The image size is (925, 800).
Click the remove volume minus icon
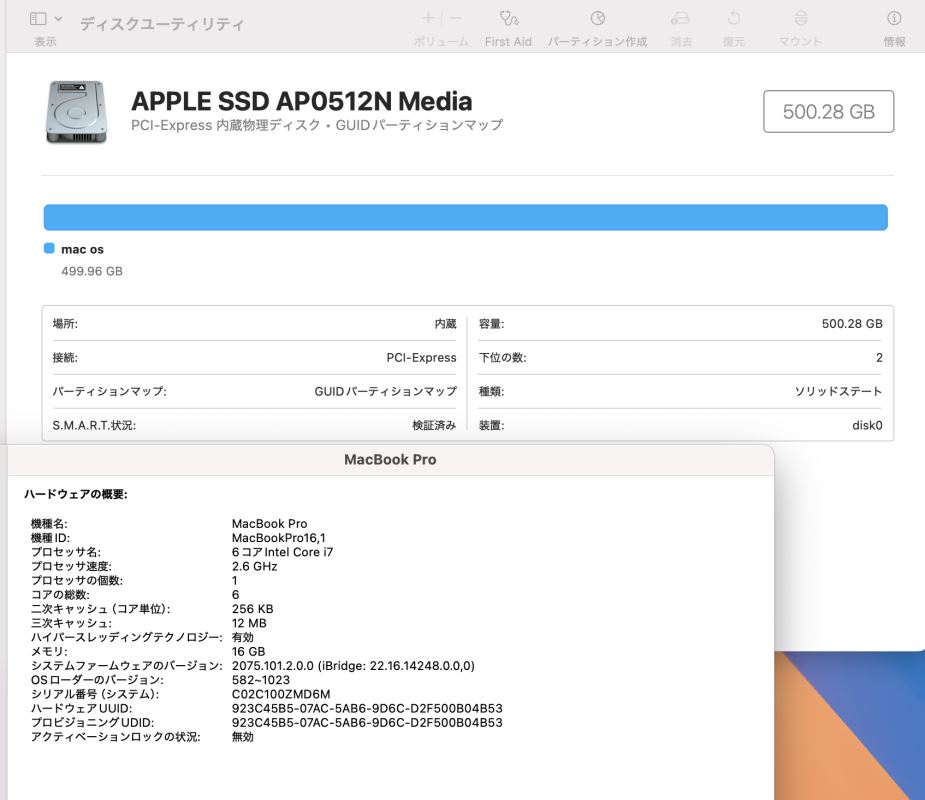455,18
